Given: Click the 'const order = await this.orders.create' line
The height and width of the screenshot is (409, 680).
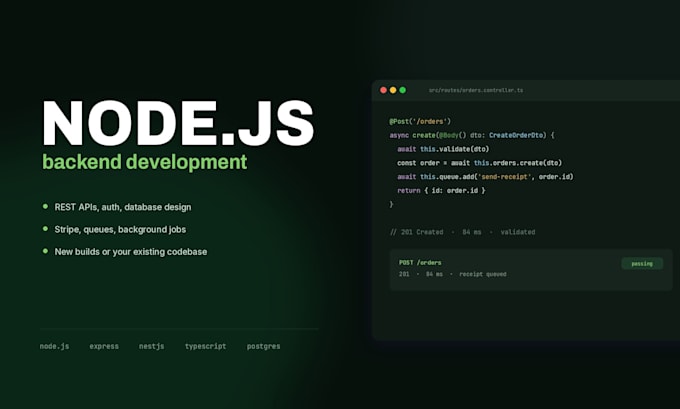Looking at the screenshot, I should 479,163.
